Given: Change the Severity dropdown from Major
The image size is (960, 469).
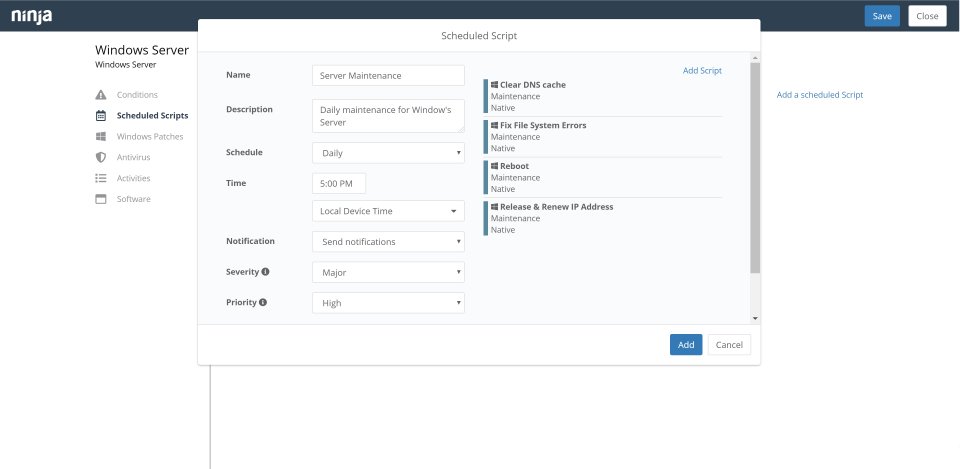Looking at the screenshot, I should point(388,272).
